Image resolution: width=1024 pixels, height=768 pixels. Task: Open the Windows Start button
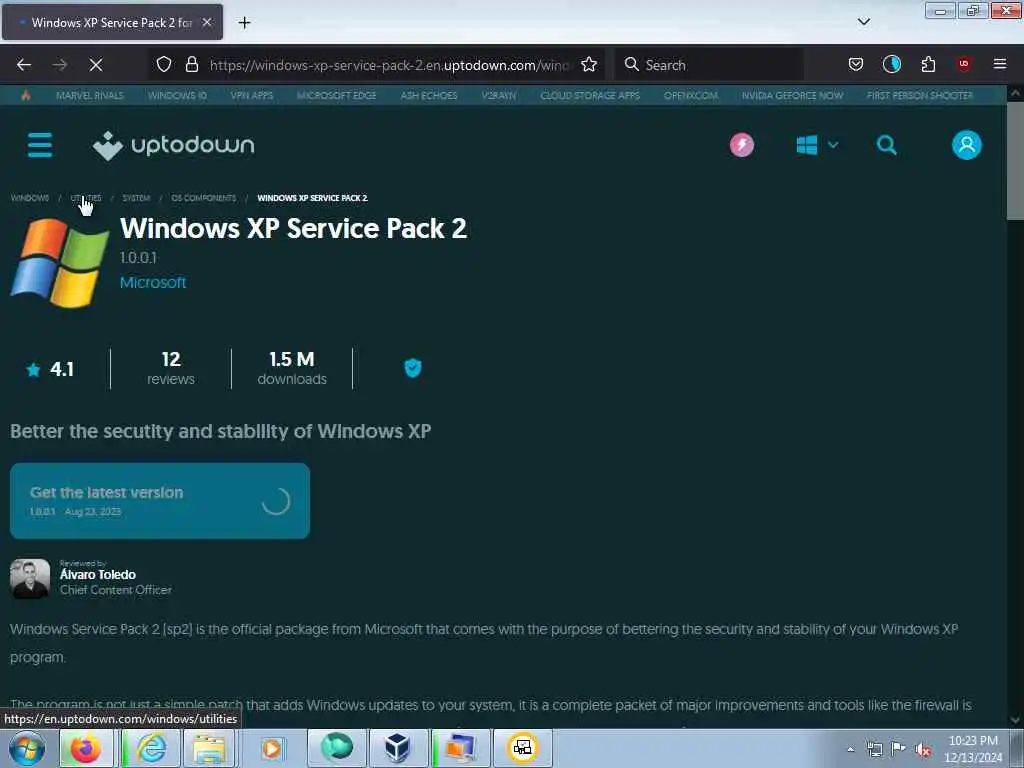pos(27,748)
